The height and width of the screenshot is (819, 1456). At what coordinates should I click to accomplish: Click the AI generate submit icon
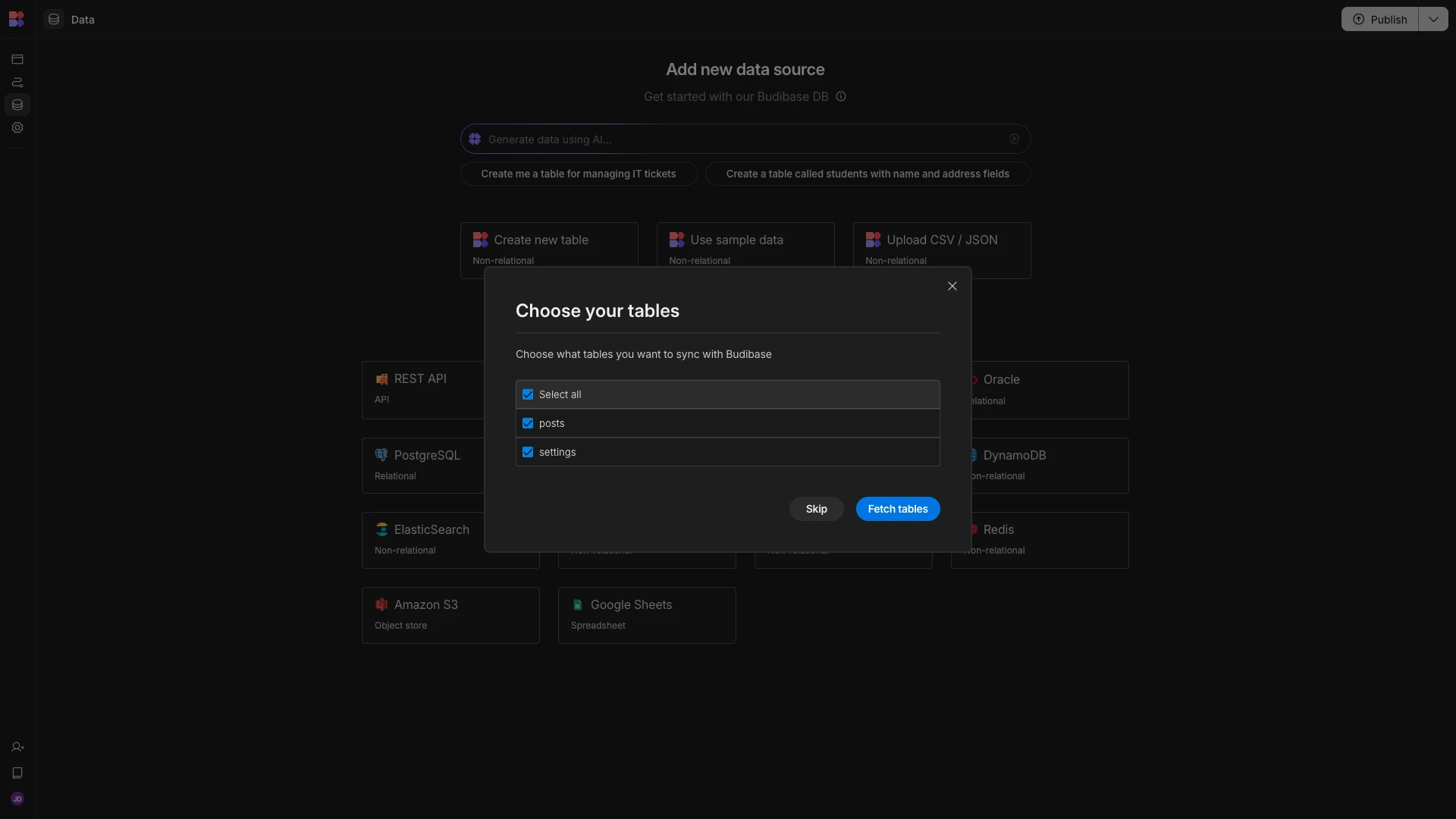(x=1014, y=139)
